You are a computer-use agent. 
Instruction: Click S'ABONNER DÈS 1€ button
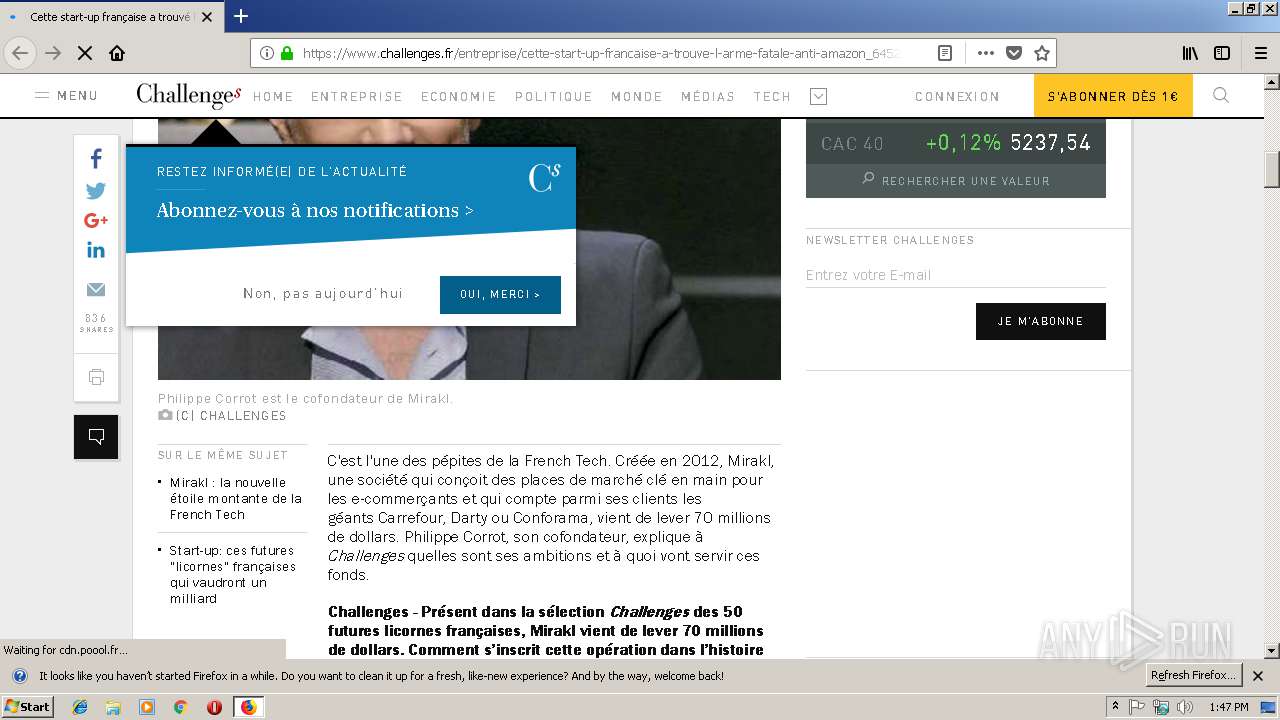tap(1113, 96)
